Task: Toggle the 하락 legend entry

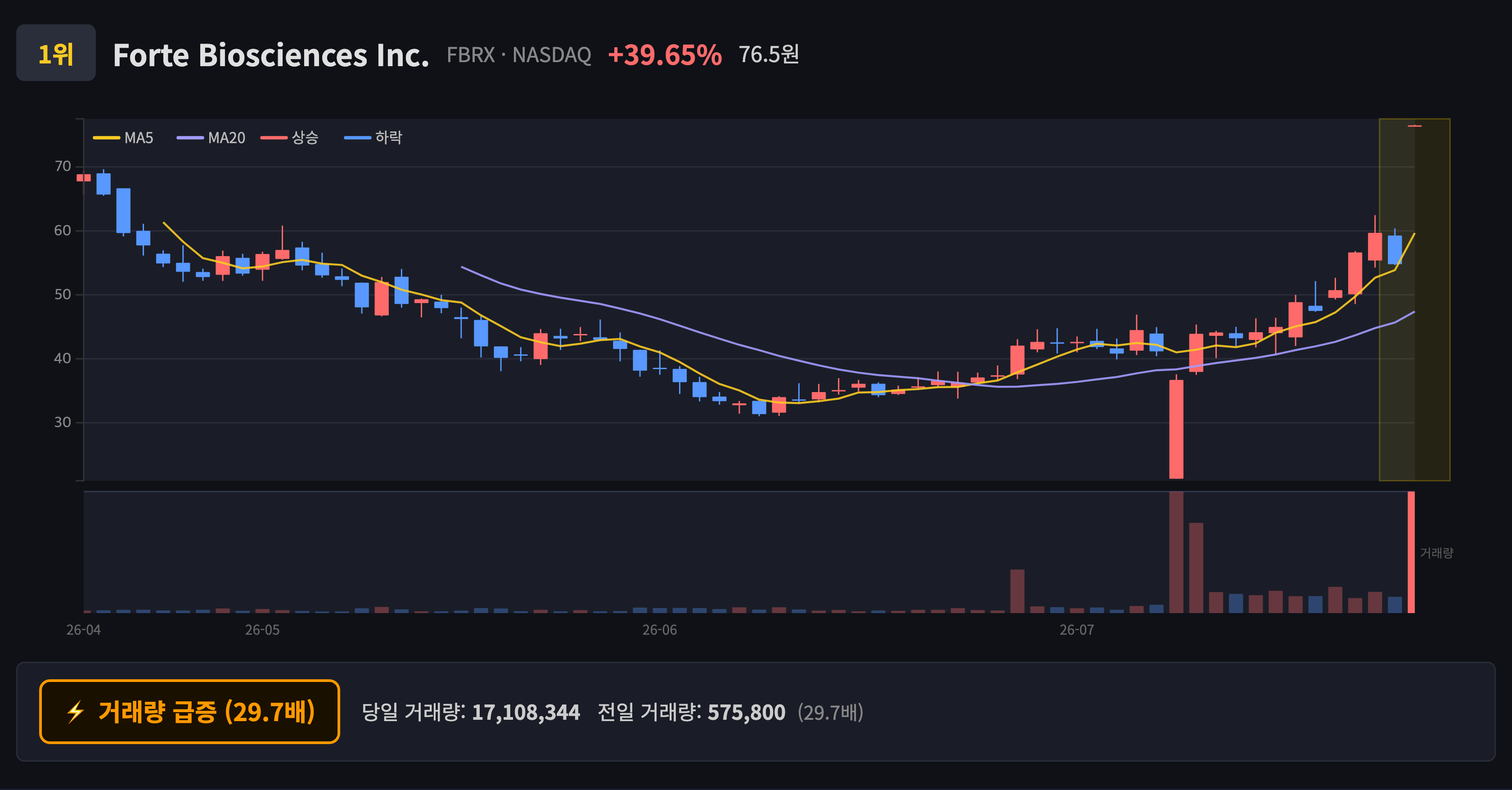Action: (373, 138)
